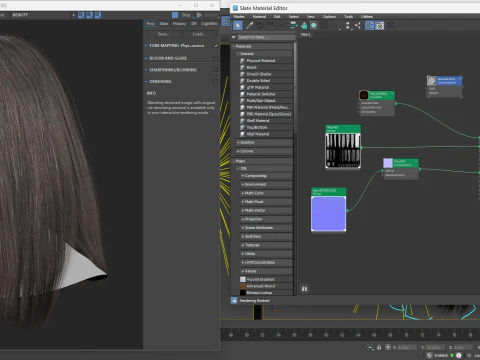Open the Modes menu in Slate

239,17
